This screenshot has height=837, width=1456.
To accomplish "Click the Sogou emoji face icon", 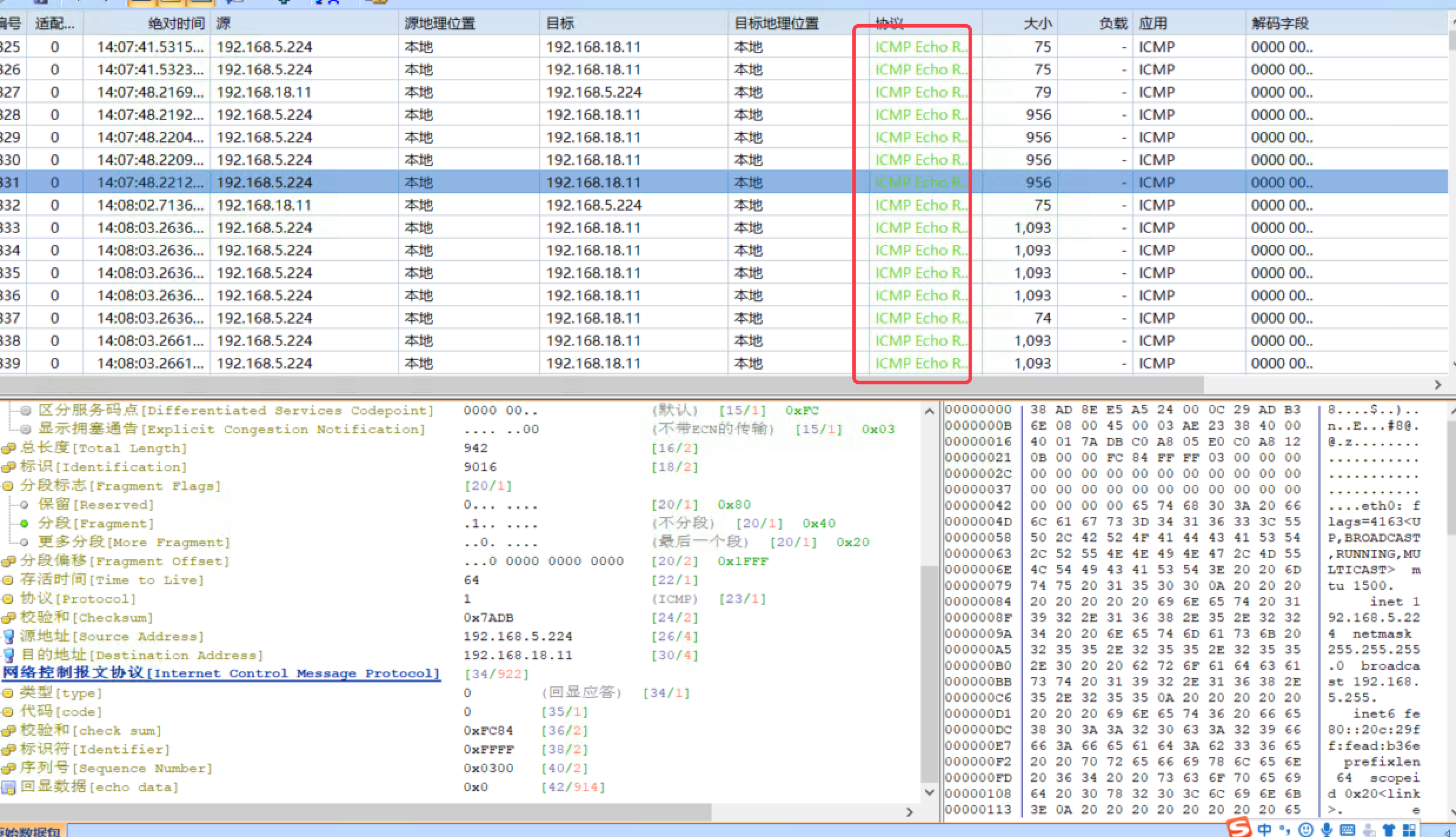I will pyautogui.click(x=1305, y=829).
